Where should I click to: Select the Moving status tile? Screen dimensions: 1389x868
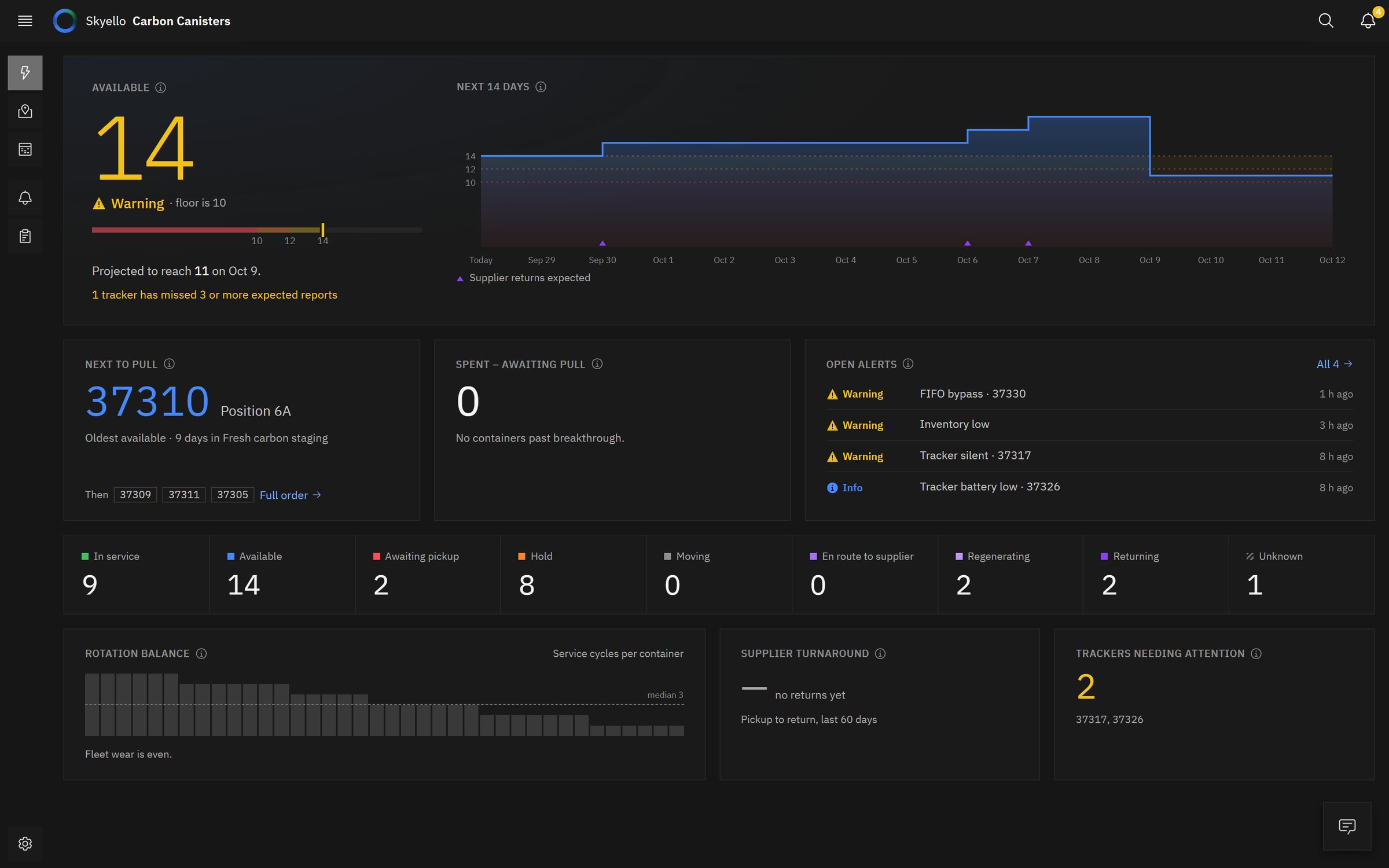(719, 574)
